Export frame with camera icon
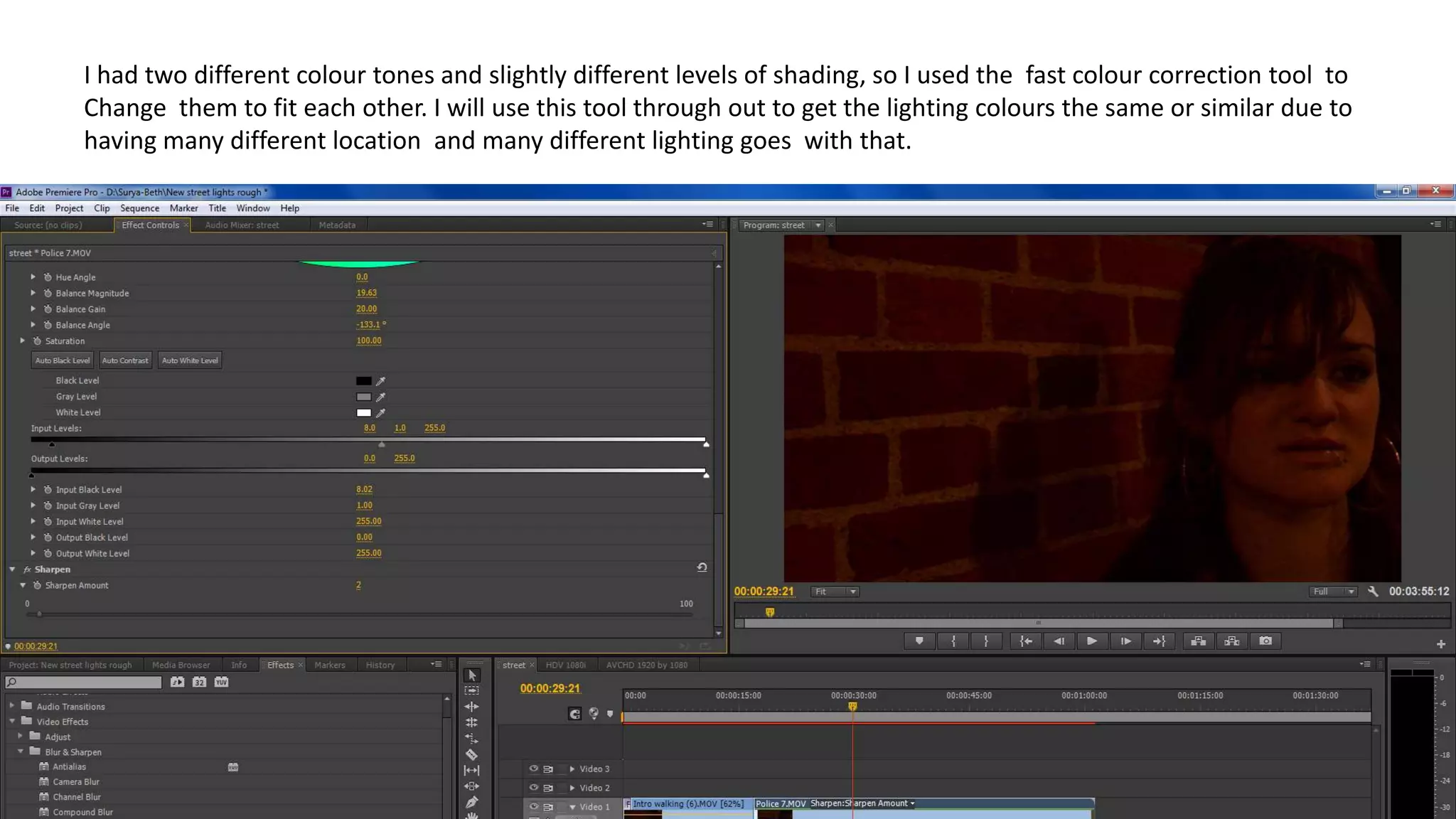 pos(1265,641)
